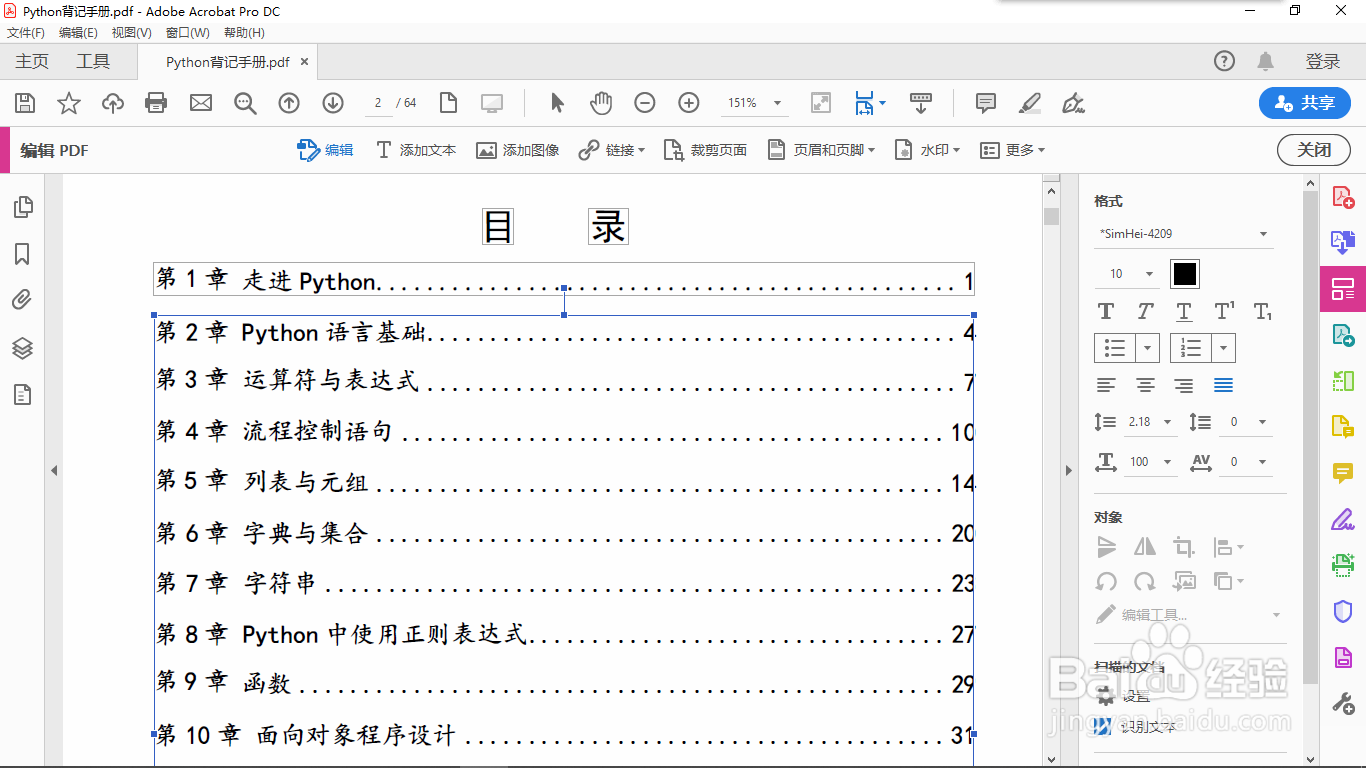Open the attachments paperclip panel
The height and width of the screenshot is (768, 1366).
(x=23, y=301)
